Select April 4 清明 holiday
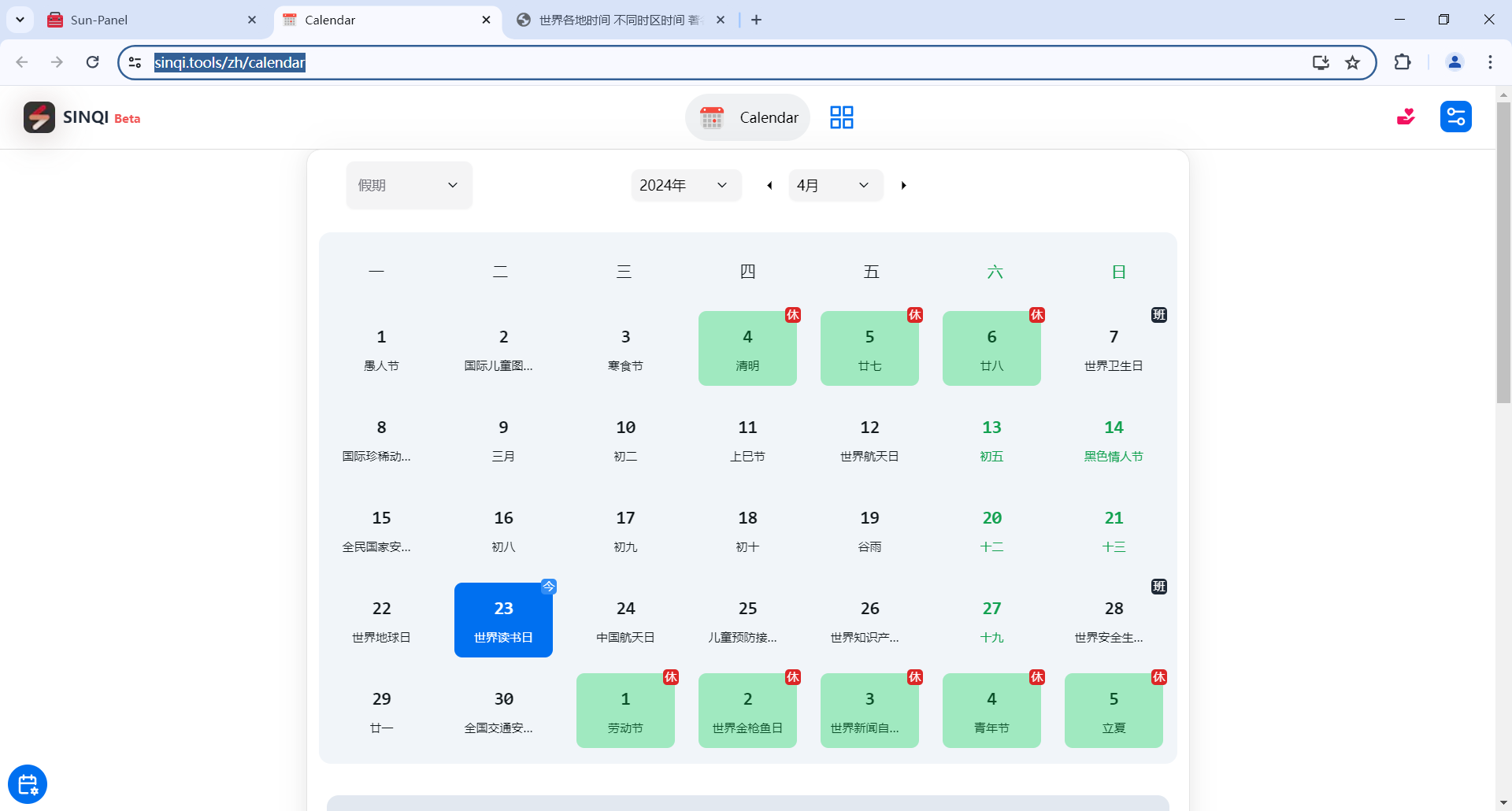The width and height of the screenshot is (1512, 811). 747,349
